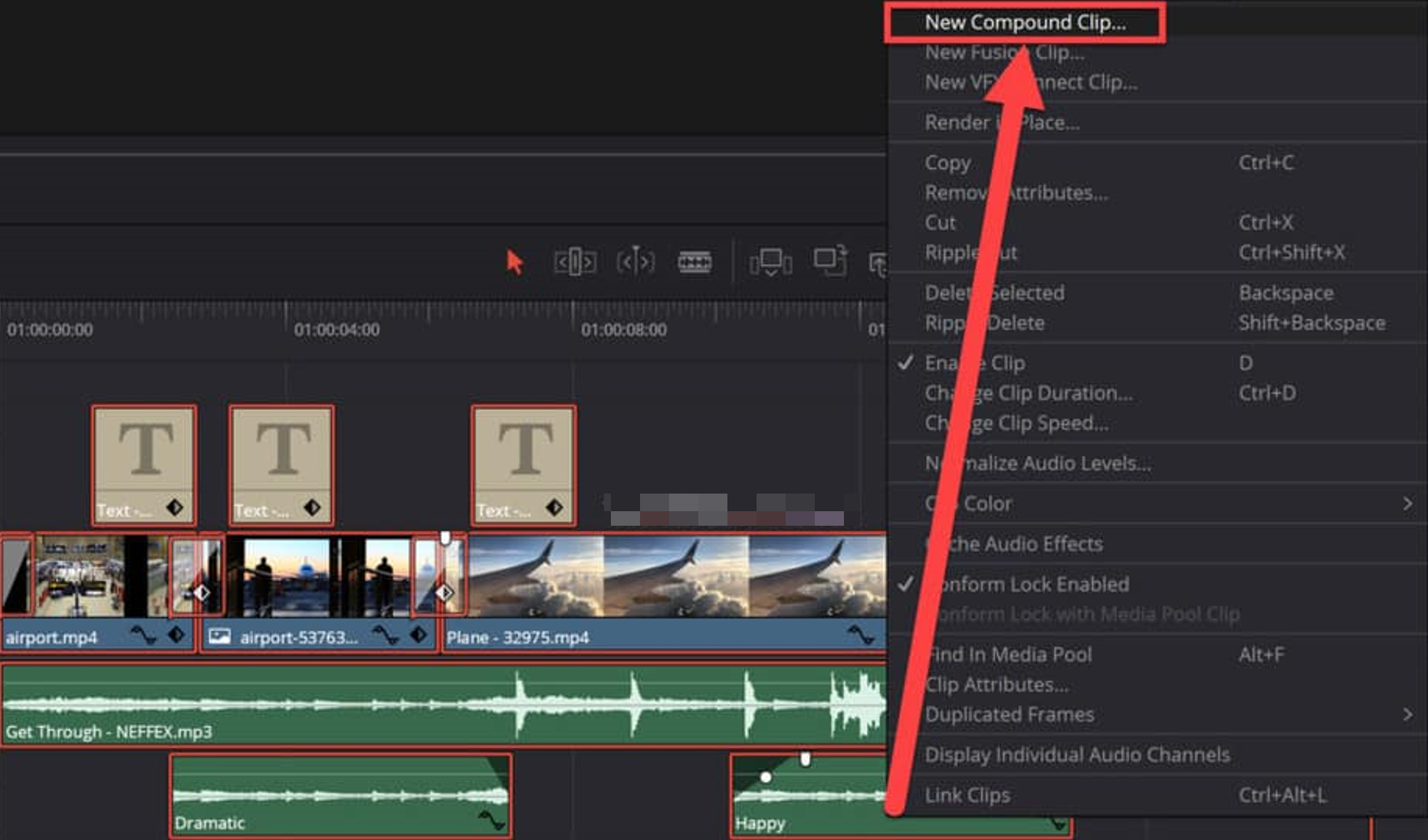Select the Blade Edit mode tool

tap(694, 263)
